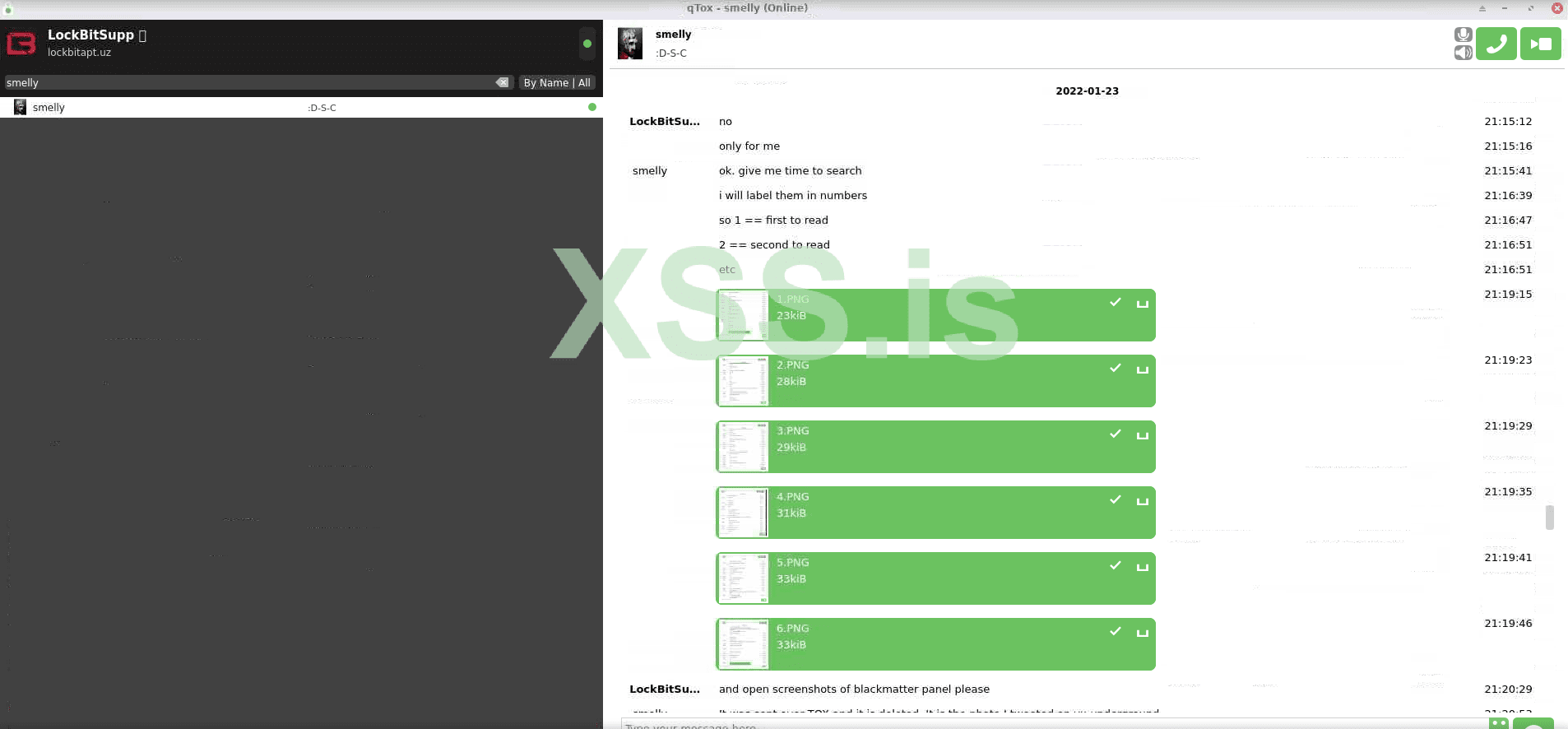Image resolution: width=1568 pixels, height=729 pixels.
Task: Click the message "ok. give me time to search"
Action: click(x=790, y=171)
